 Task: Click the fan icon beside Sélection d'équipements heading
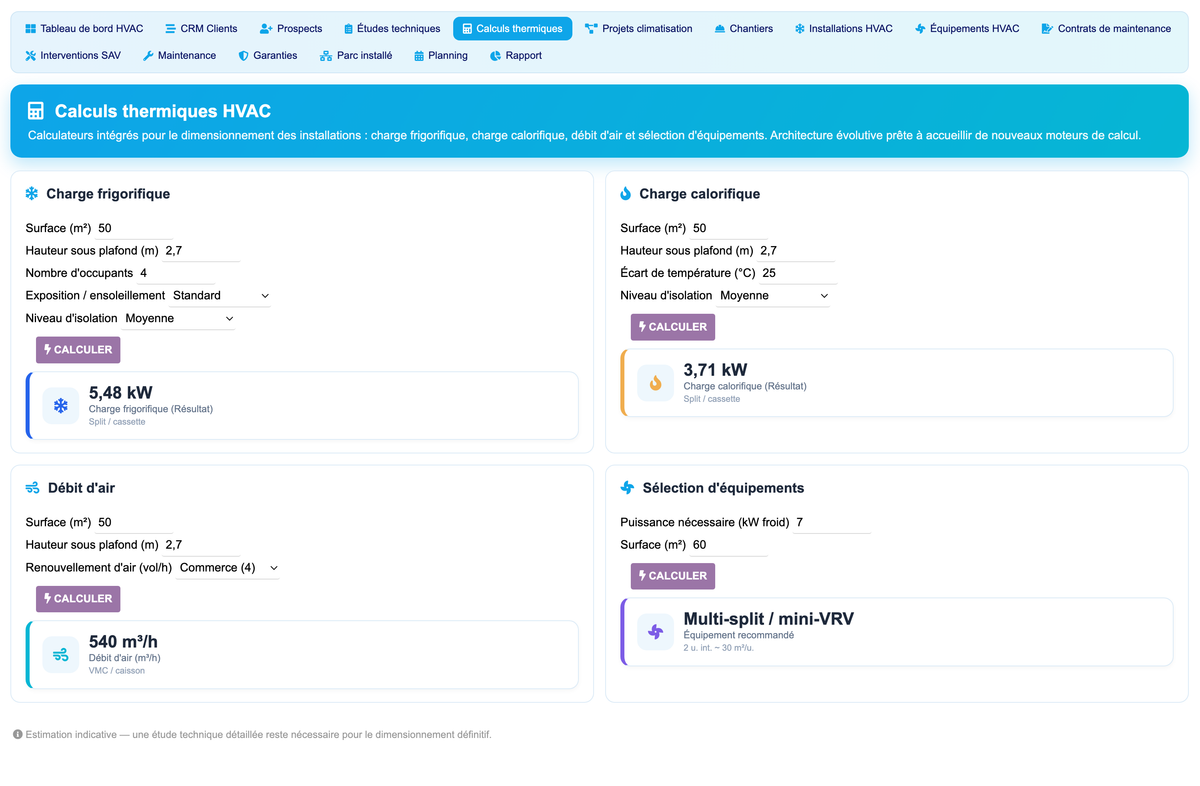[628, 488]
